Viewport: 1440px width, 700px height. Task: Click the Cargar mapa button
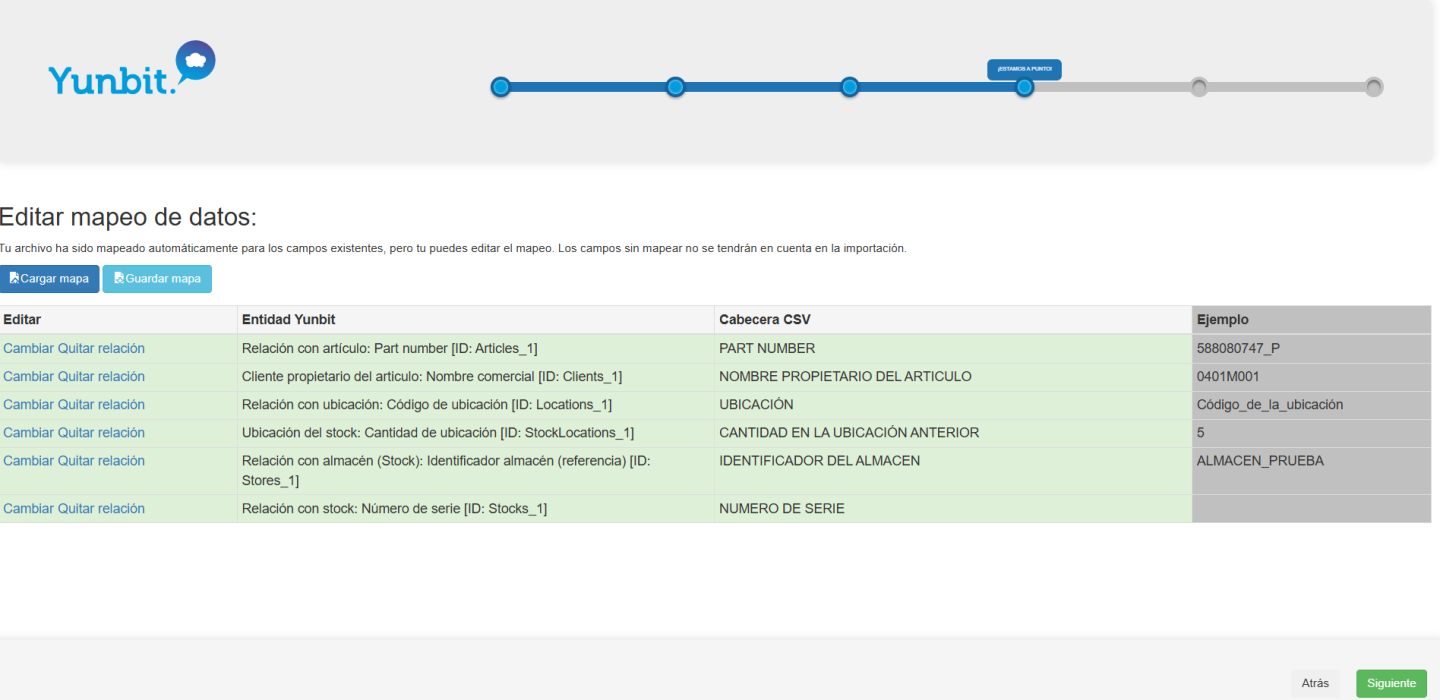coord(49,279)
